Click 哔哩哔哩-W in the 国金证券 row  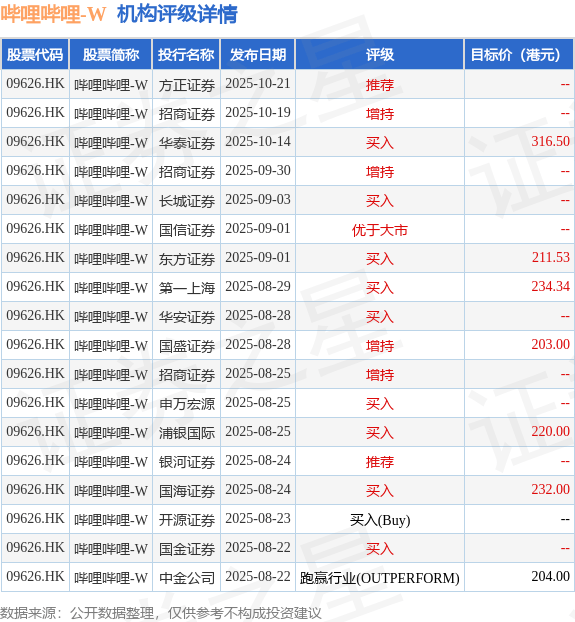(x=111, y=548)
